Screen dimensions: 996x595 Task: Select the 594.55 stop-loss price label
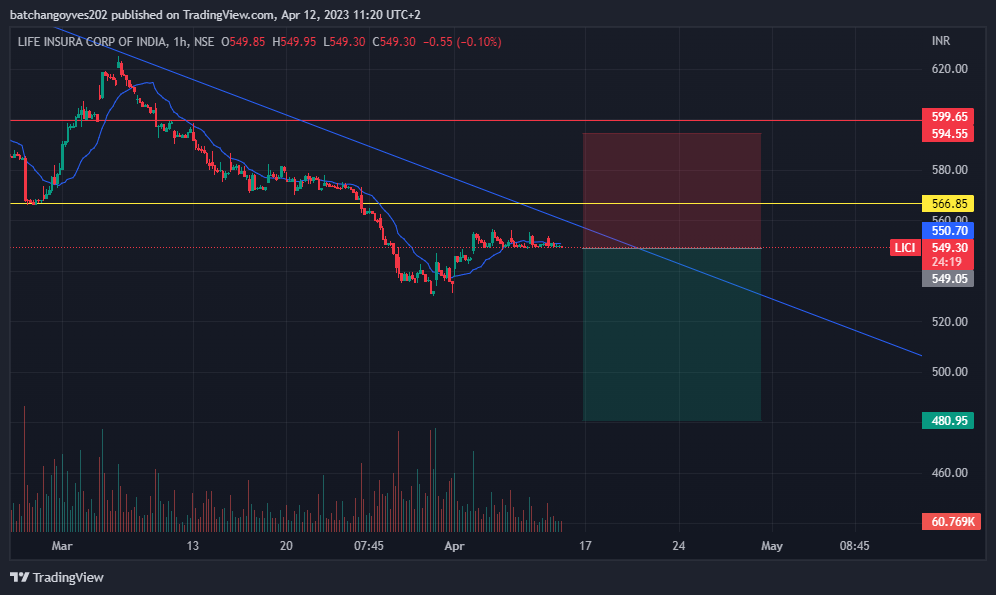948,133
